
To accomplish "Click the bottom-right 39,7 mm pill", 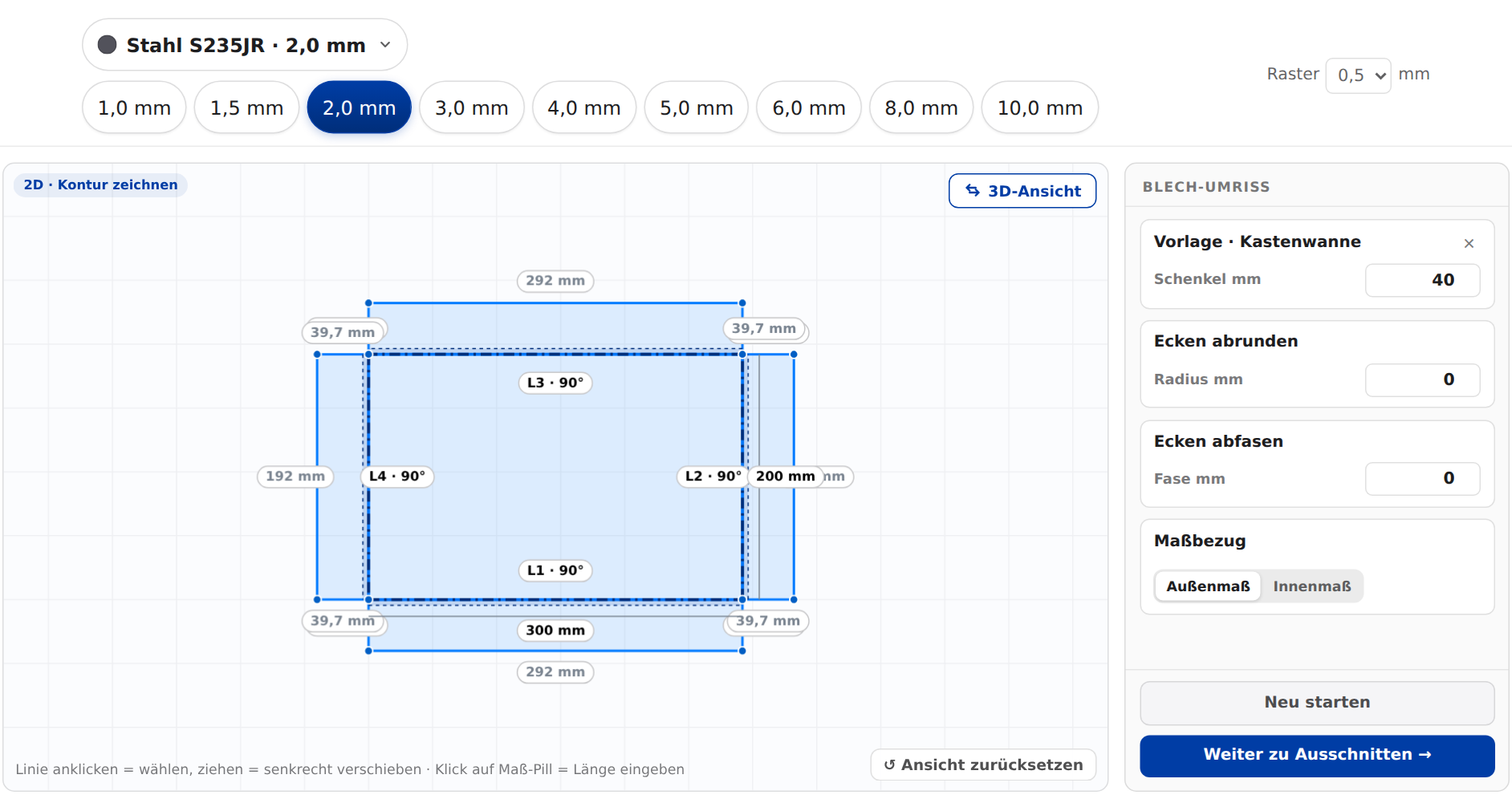I will click(x=768, y=621).
